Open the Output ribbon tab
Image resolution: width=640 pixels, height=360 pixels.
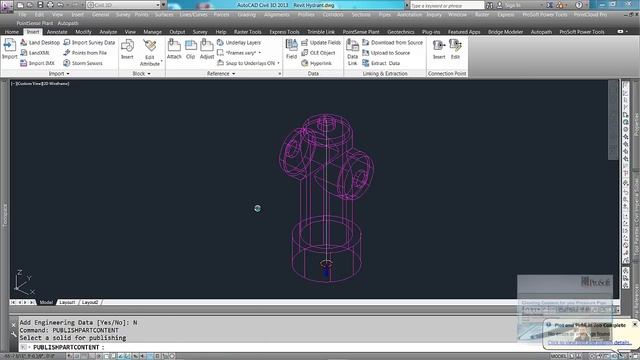coord(177,32)
